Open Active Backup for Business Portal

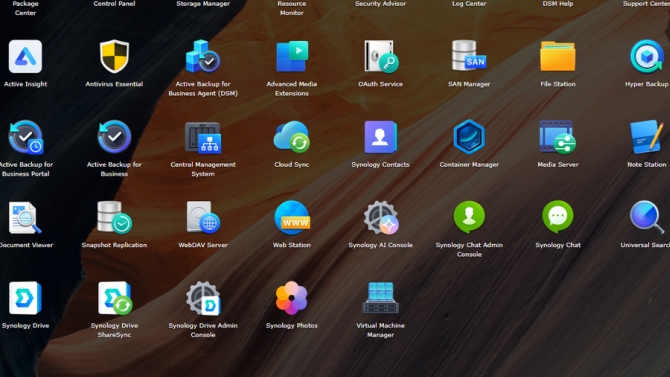pyautogui.click(x=25, y=137)
